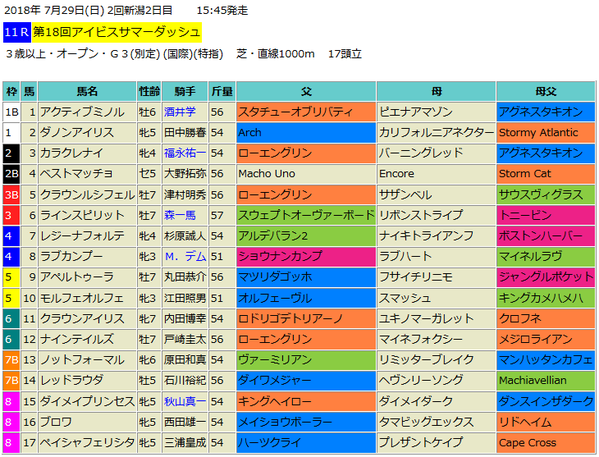Select horse name レッドラウダ

(72, 381)
